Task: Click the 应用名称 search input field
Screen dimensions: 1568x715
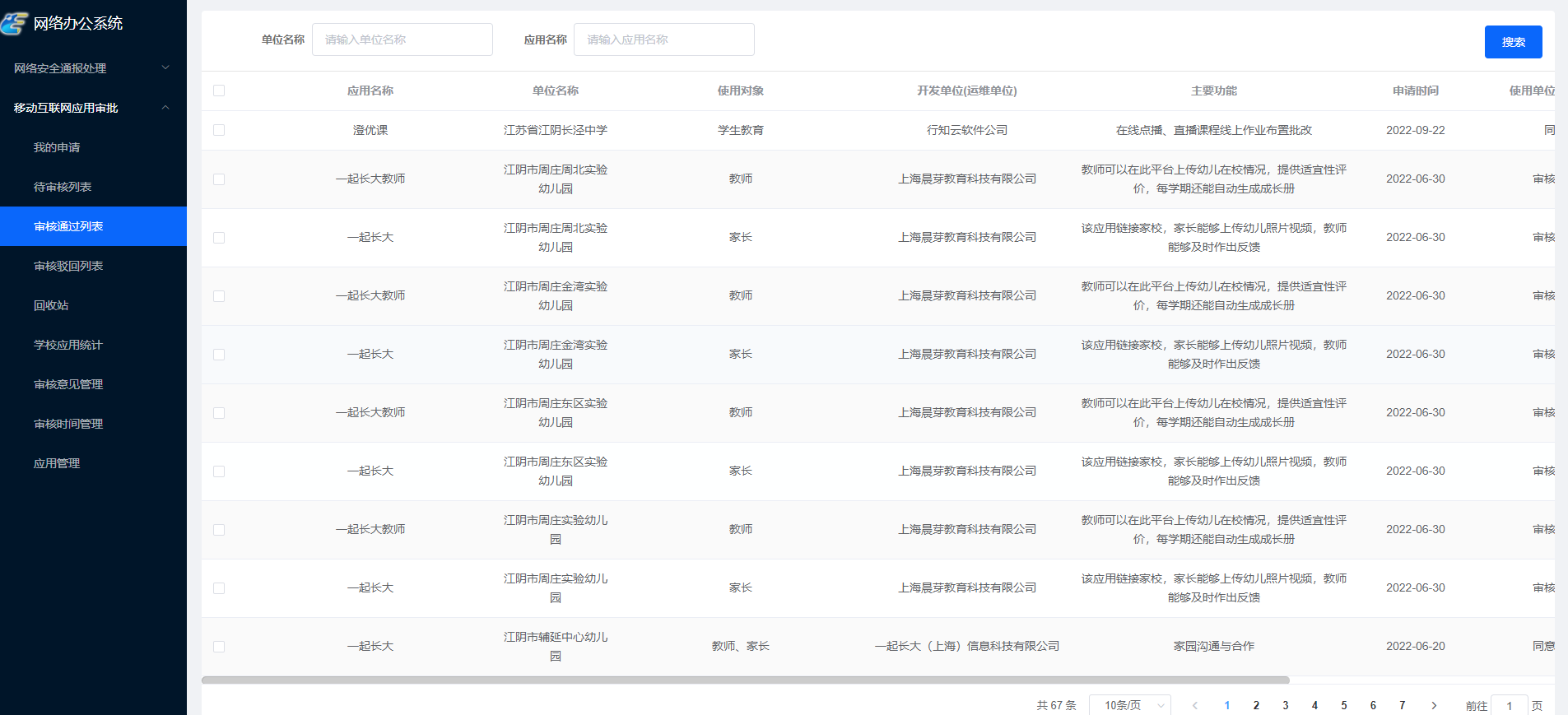Action: point(663,39)
